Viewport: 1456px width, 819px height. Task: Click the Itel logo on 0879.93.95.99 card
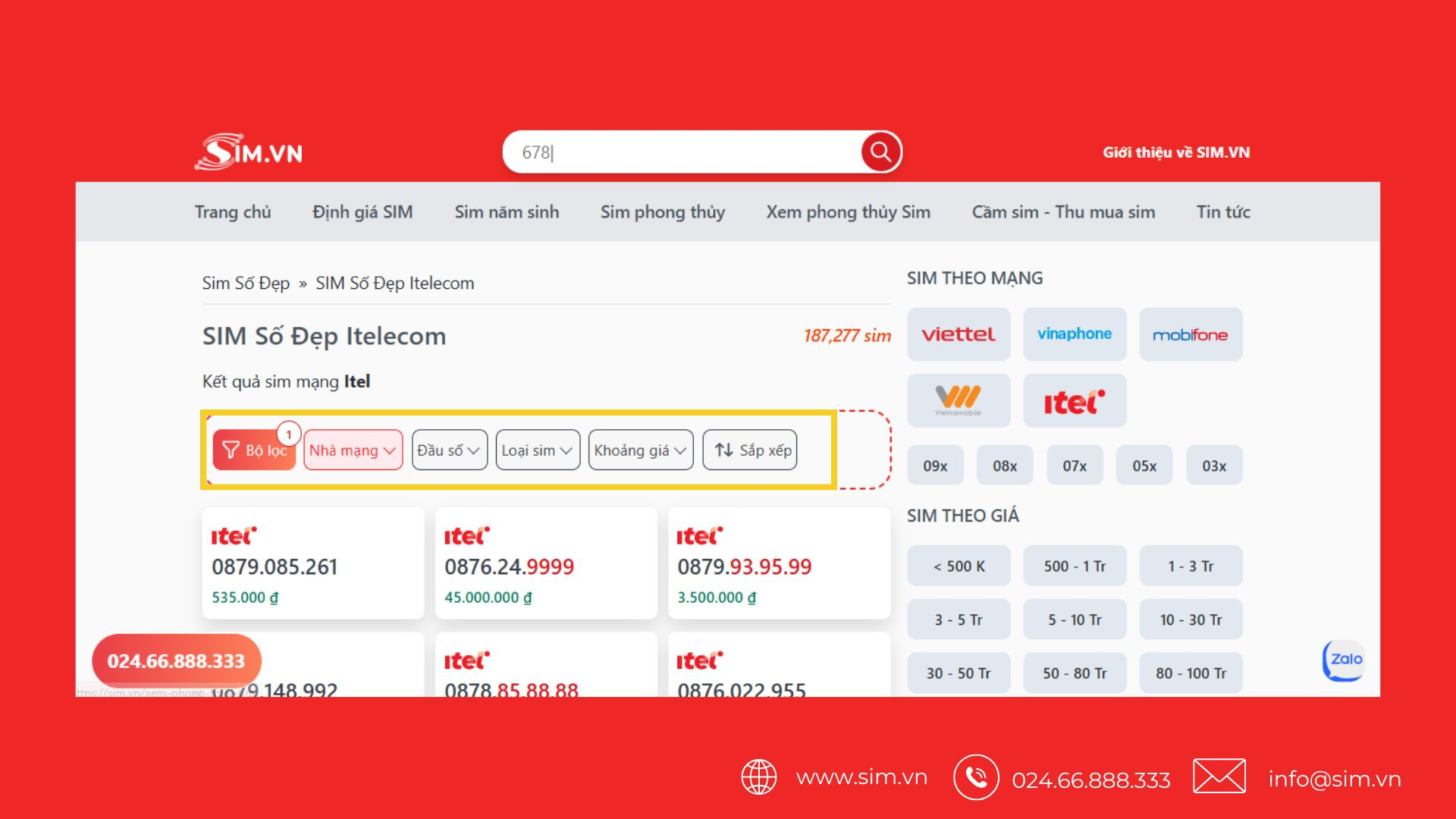pos(699,536)
